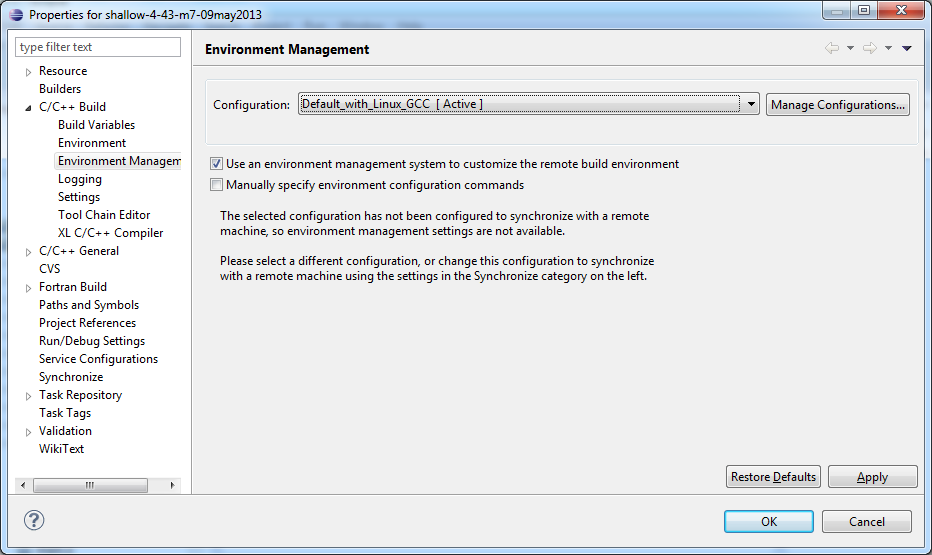Image resolution: width=932 pixels, height=555 pixels.
Task: Open the Configuration dropdown list
Action: click(751, 104)
